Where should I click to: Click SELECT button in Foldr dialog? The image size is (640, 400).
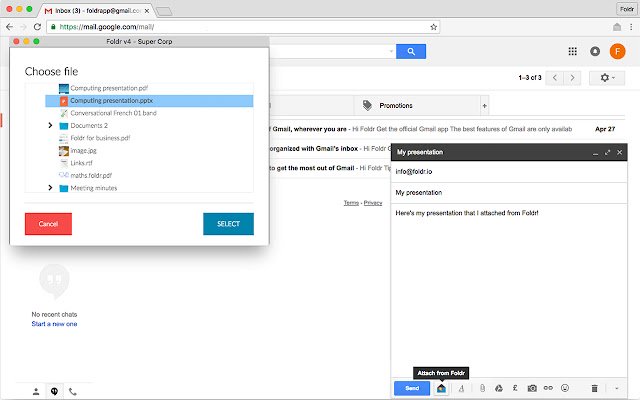pyautogui.click(x=228, y=224)
